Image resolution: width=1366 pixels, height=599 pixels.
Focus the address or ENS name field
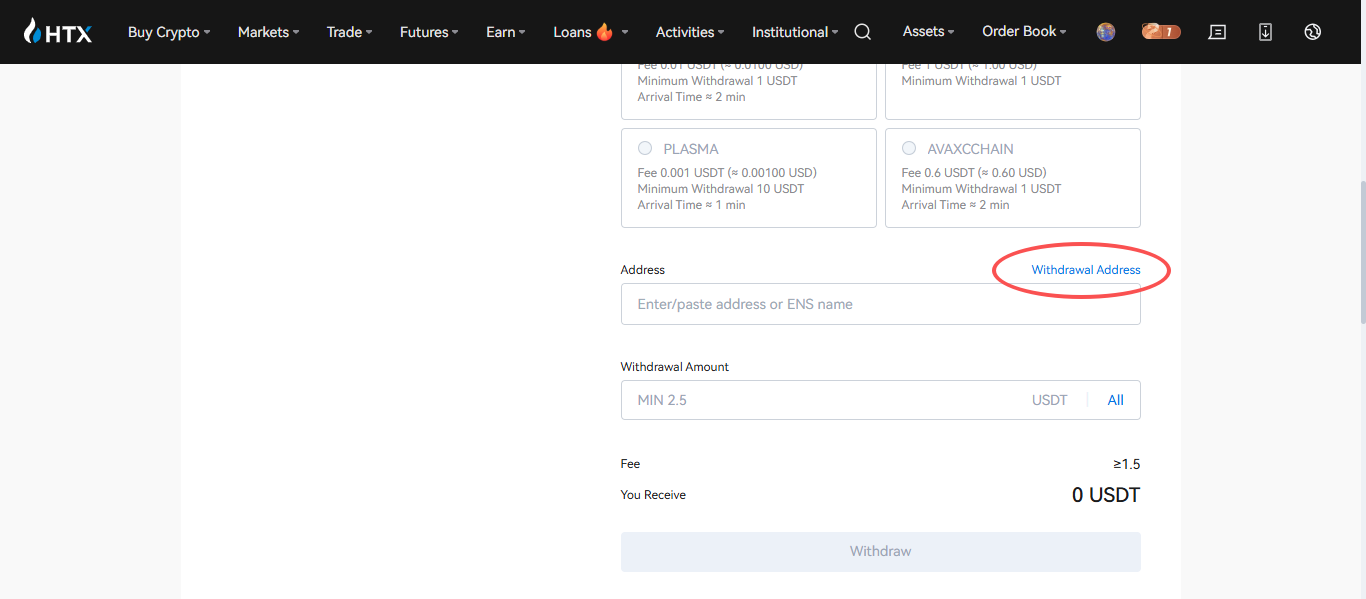880,304
